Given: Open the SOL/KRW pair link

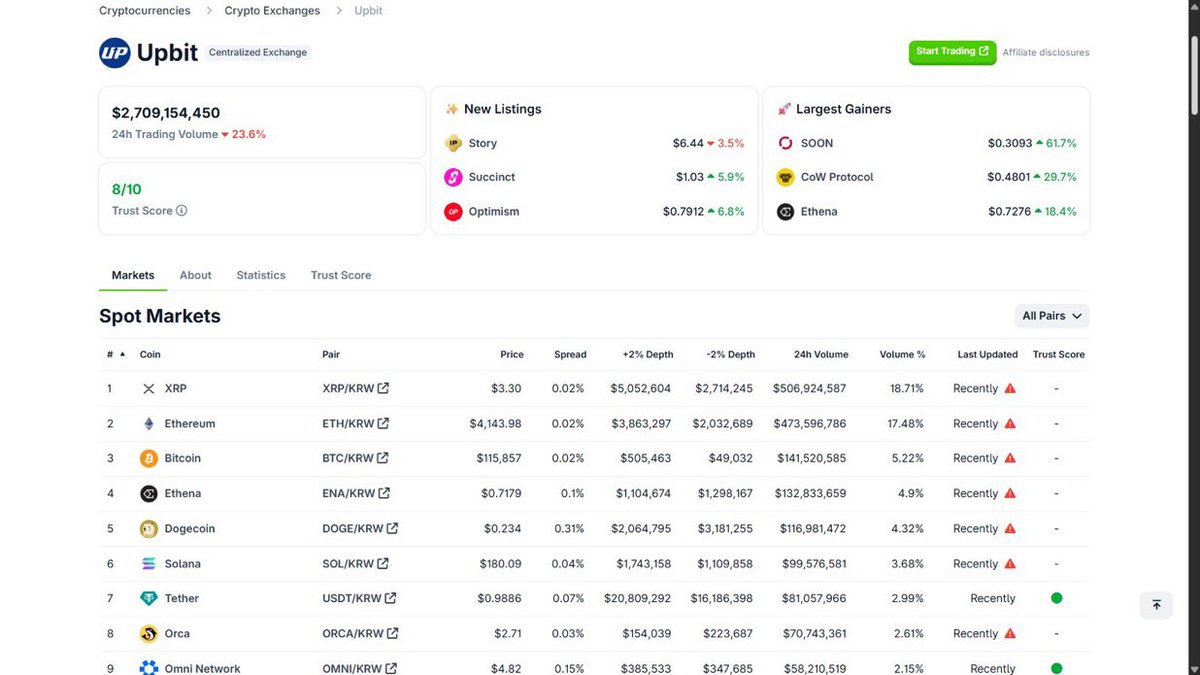Looking at the screenshot, I should pyautogui.click(x=355, y=564).
